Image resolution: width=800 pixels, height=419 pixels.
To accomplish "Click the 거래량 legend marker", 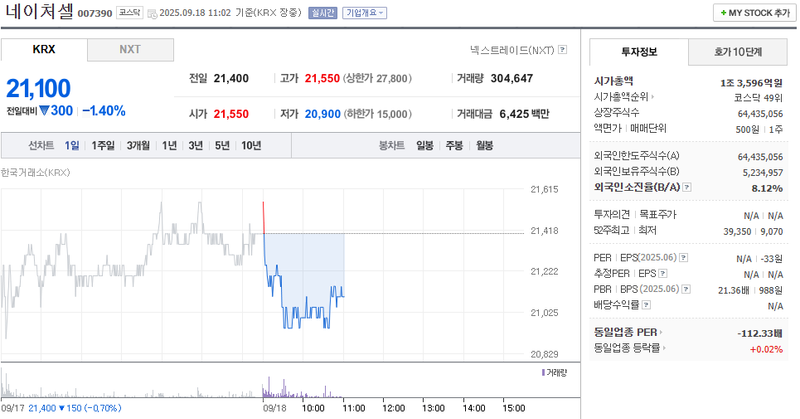I will [x=543, y=373].
